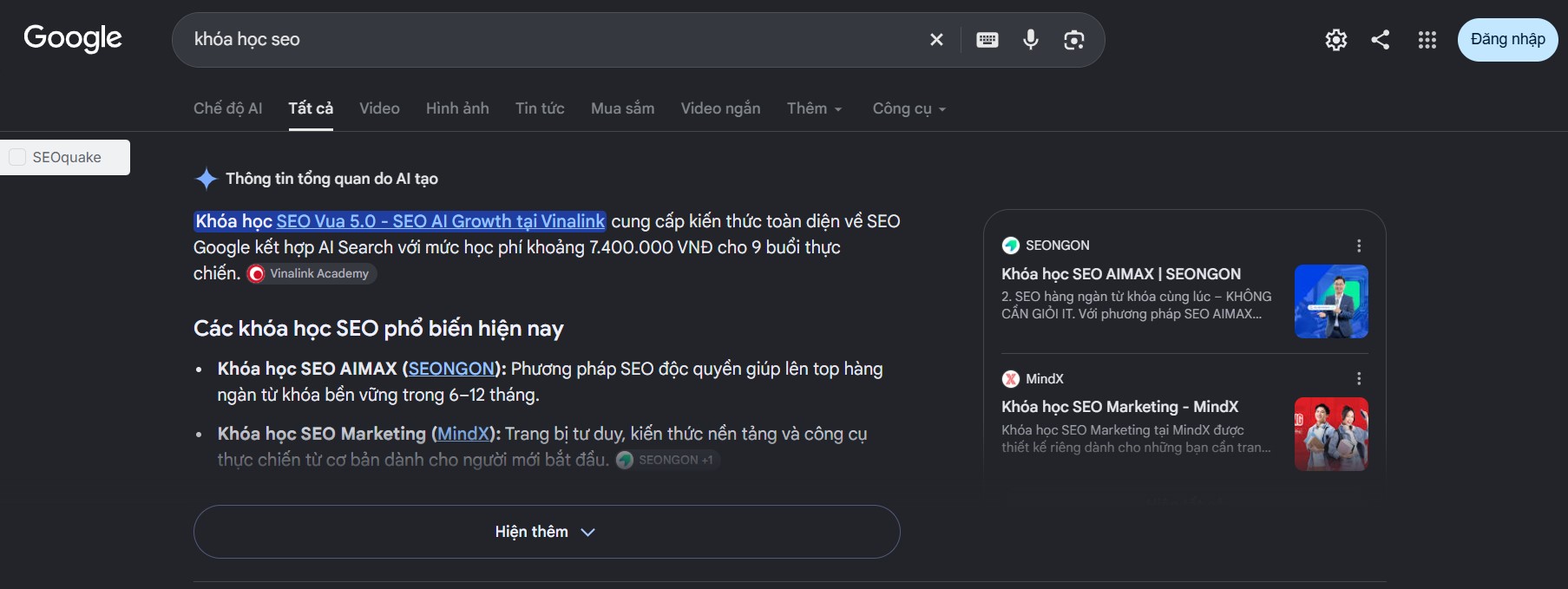The height and width of the screenshot is (589, 1568).
Task: Start voice search with the microphone icon
Action: tap(1031, 40)
